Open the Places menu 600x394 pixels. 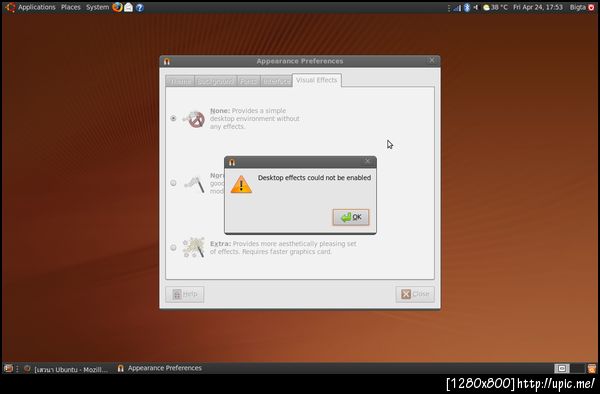point(71,7)
